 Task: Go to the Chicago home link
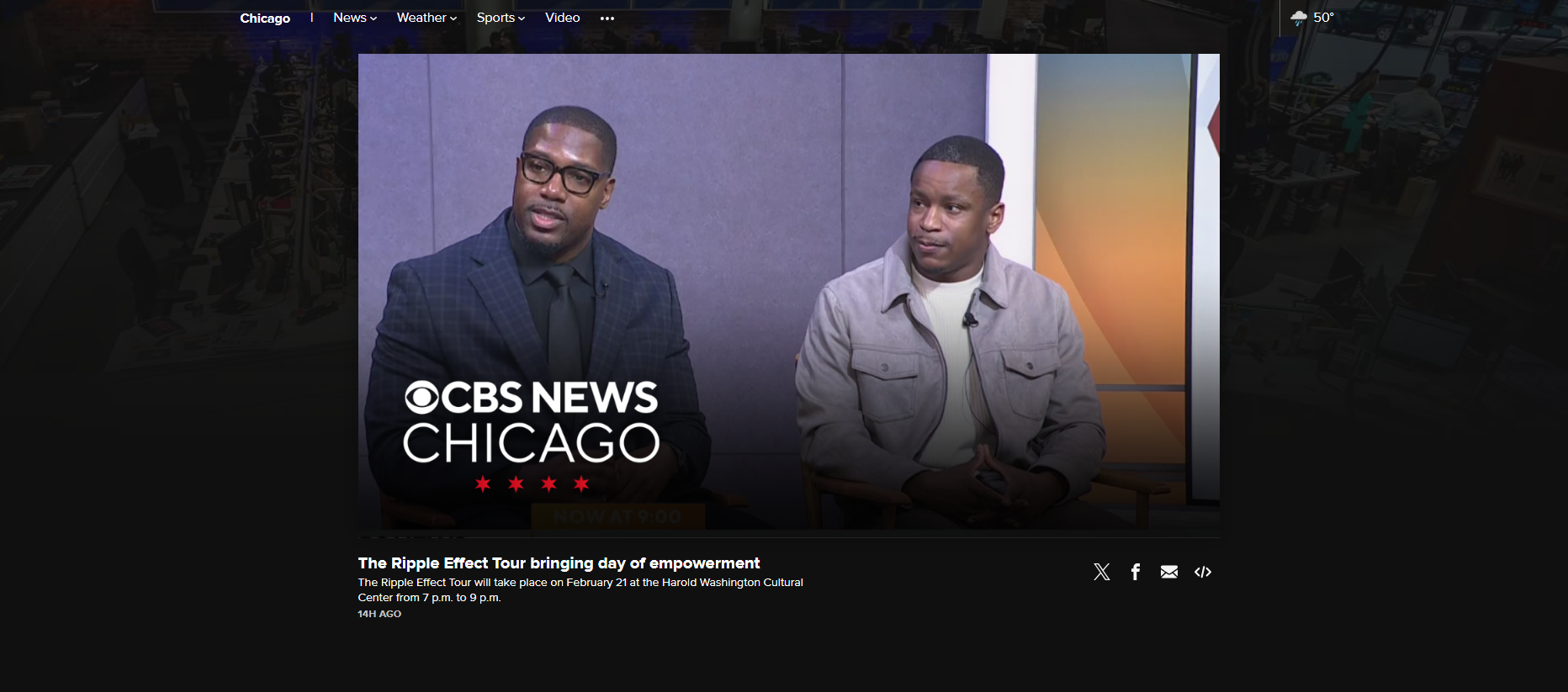265,18
